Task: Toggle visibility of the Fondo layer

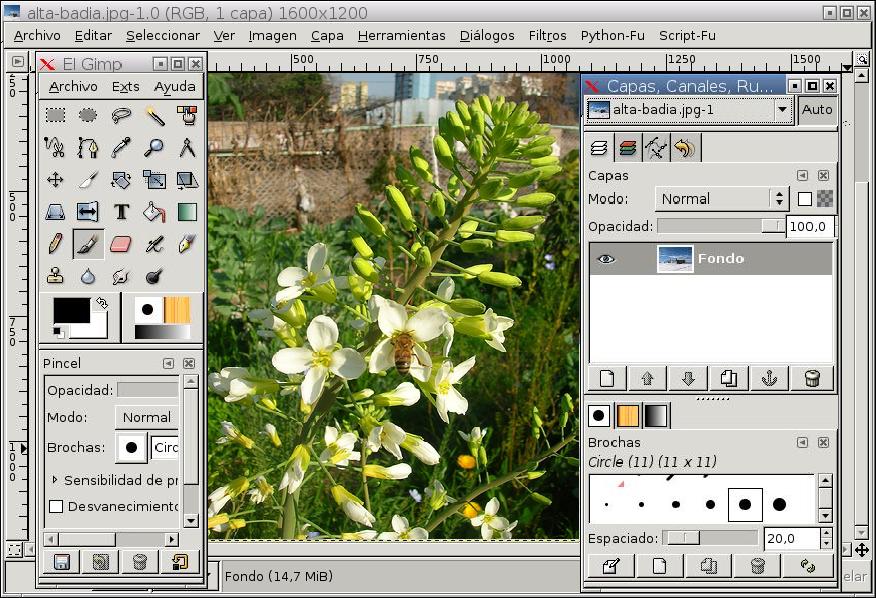Action: click(606, 259)
